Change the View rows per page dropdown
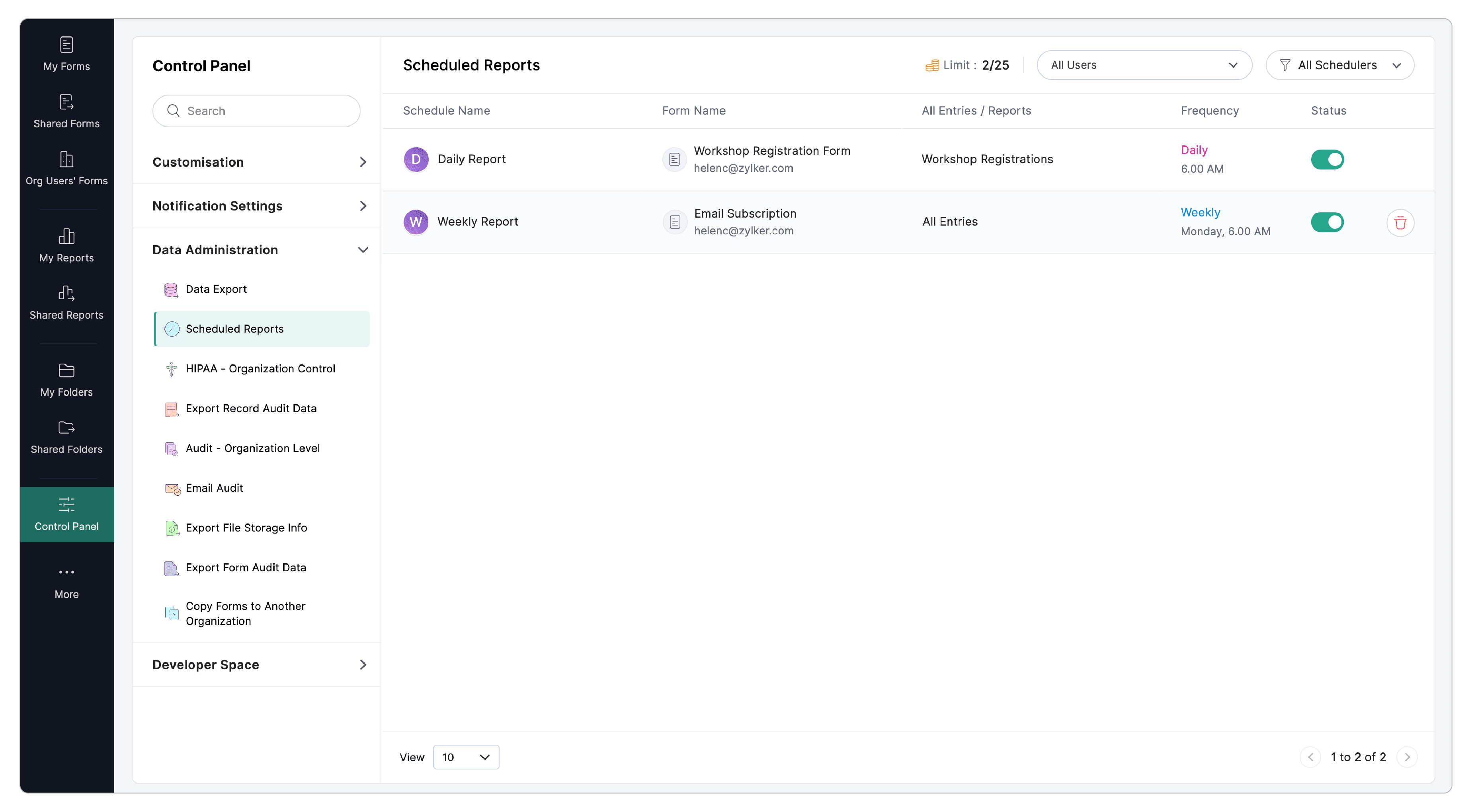The height and width of the screenshot is (812, 1472). click(x=466, y=757)
